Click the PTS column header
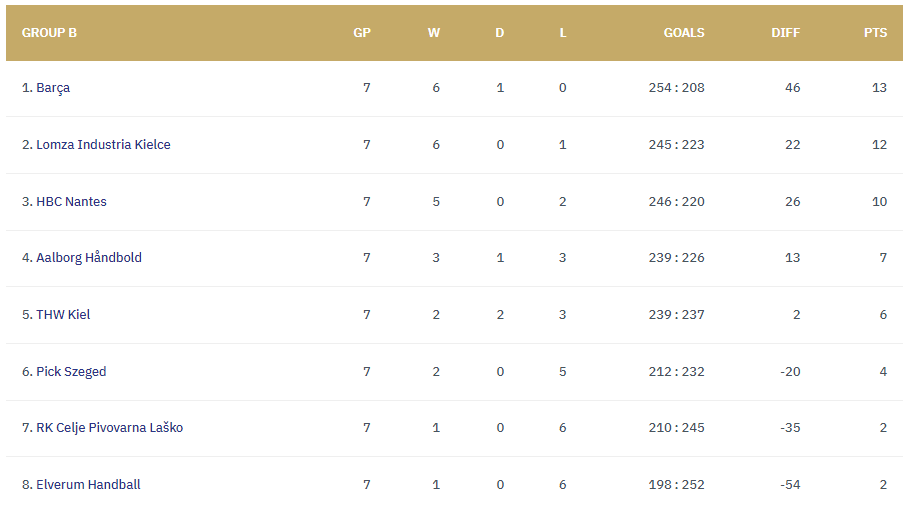Viewport: 913px width, 513px height. (876, 33)
